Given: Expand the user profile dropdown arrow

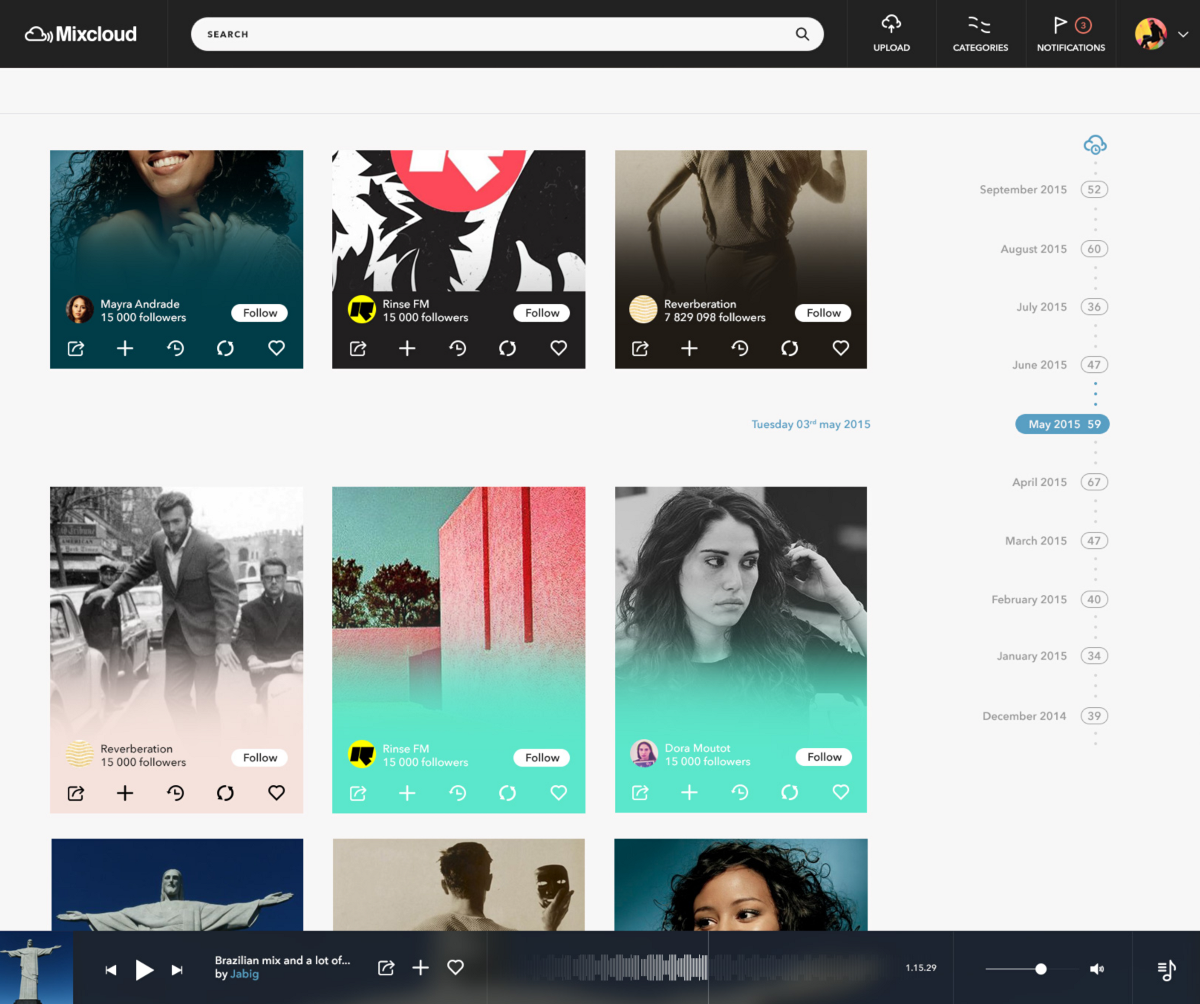Looking at the screenshot, I should [1183, 34].
